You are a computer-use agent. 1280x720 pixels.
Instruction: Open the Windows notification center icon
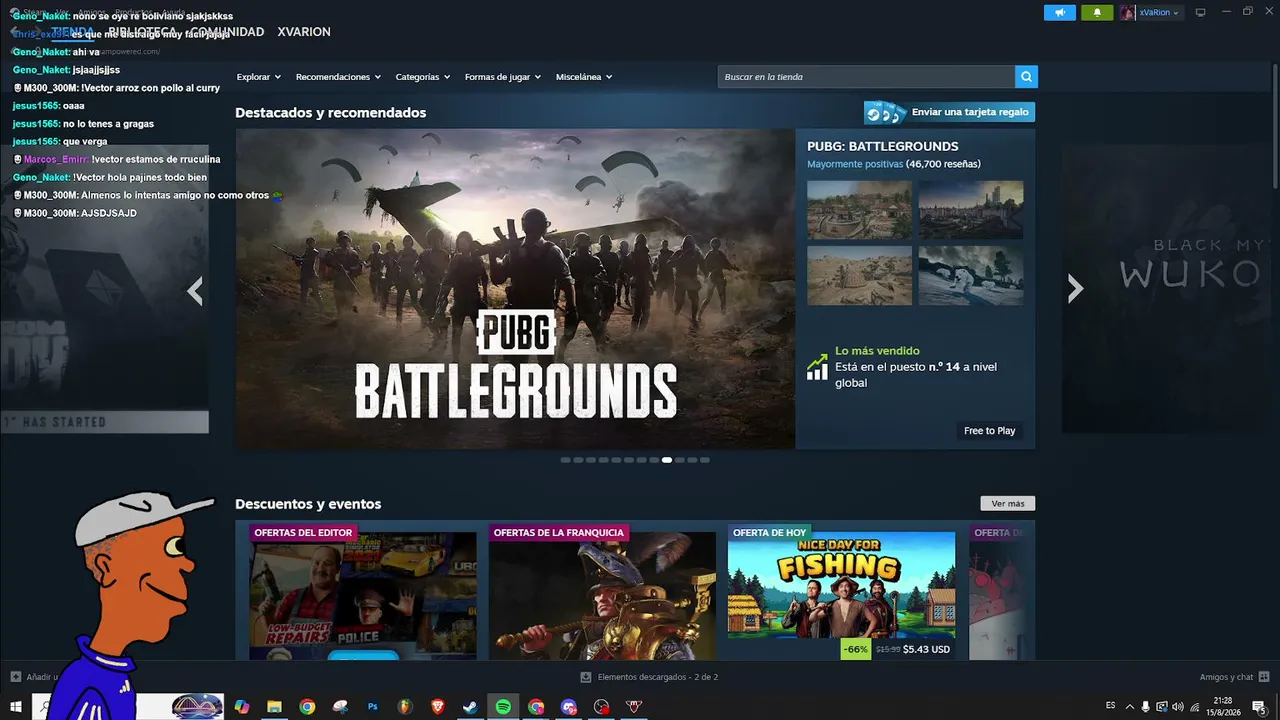click(x=1259, y=707)
